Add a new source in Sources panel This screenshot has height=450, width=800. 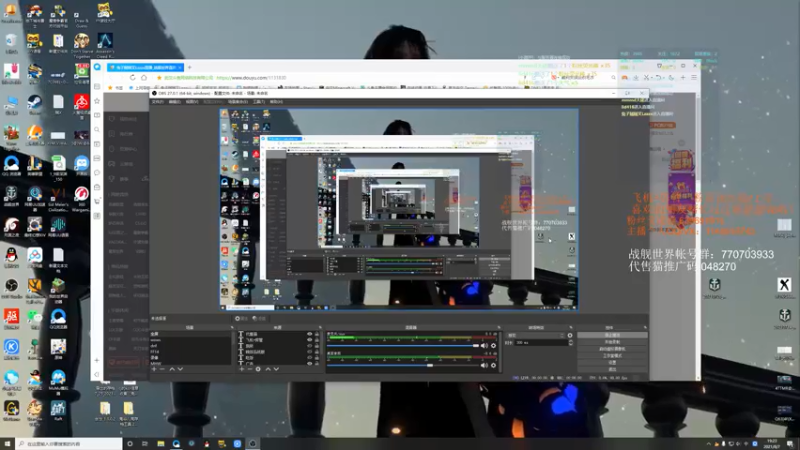[241, 369]
